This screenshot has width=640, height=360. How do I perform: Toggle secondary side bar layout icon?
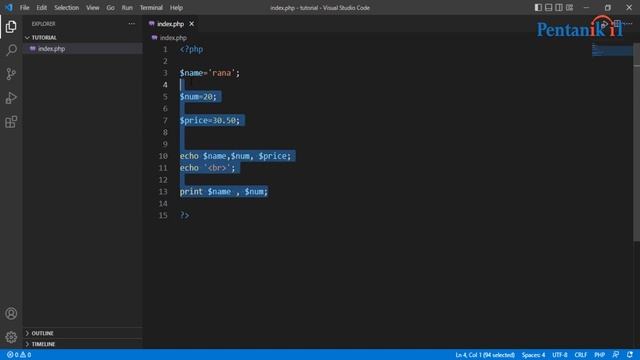pos(559,7)
